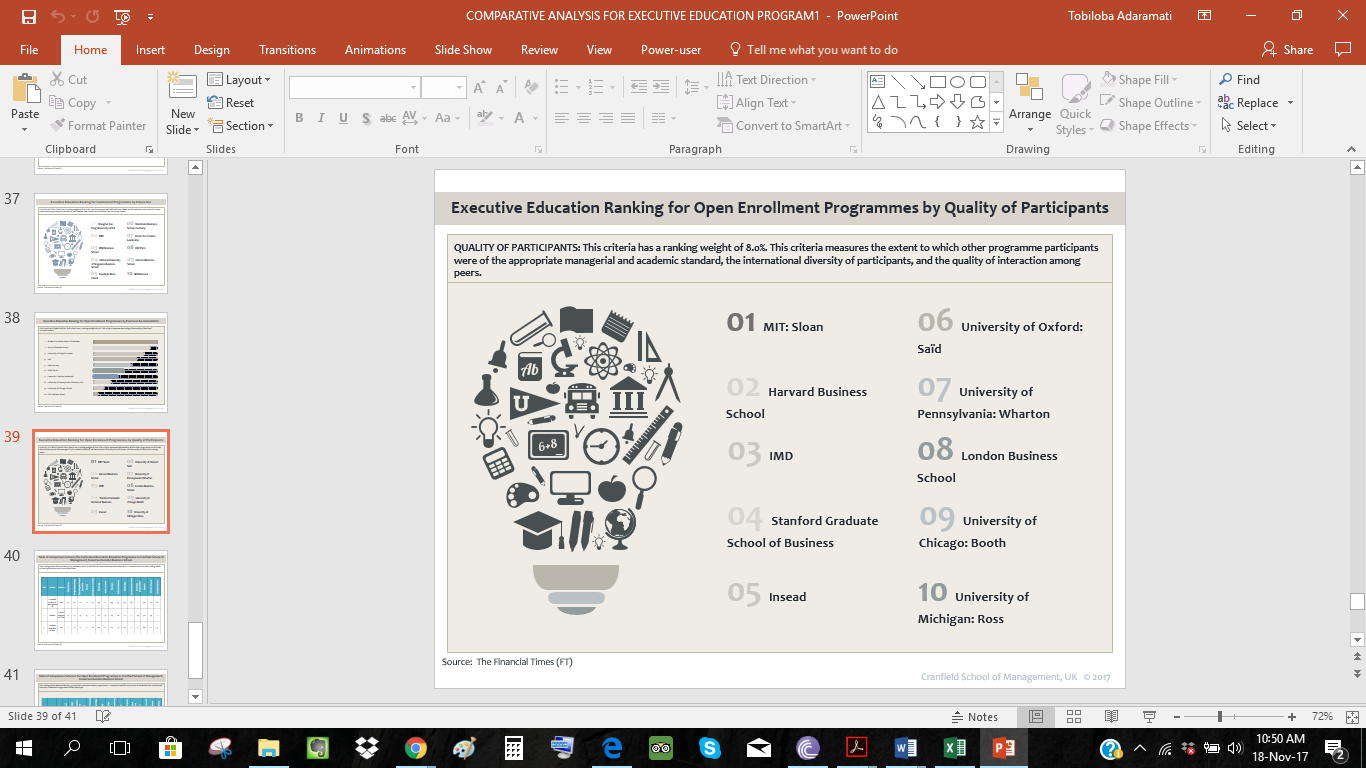Open the Arrange dropdown
The image size is (1366, 768).
tap(1030, 103)
